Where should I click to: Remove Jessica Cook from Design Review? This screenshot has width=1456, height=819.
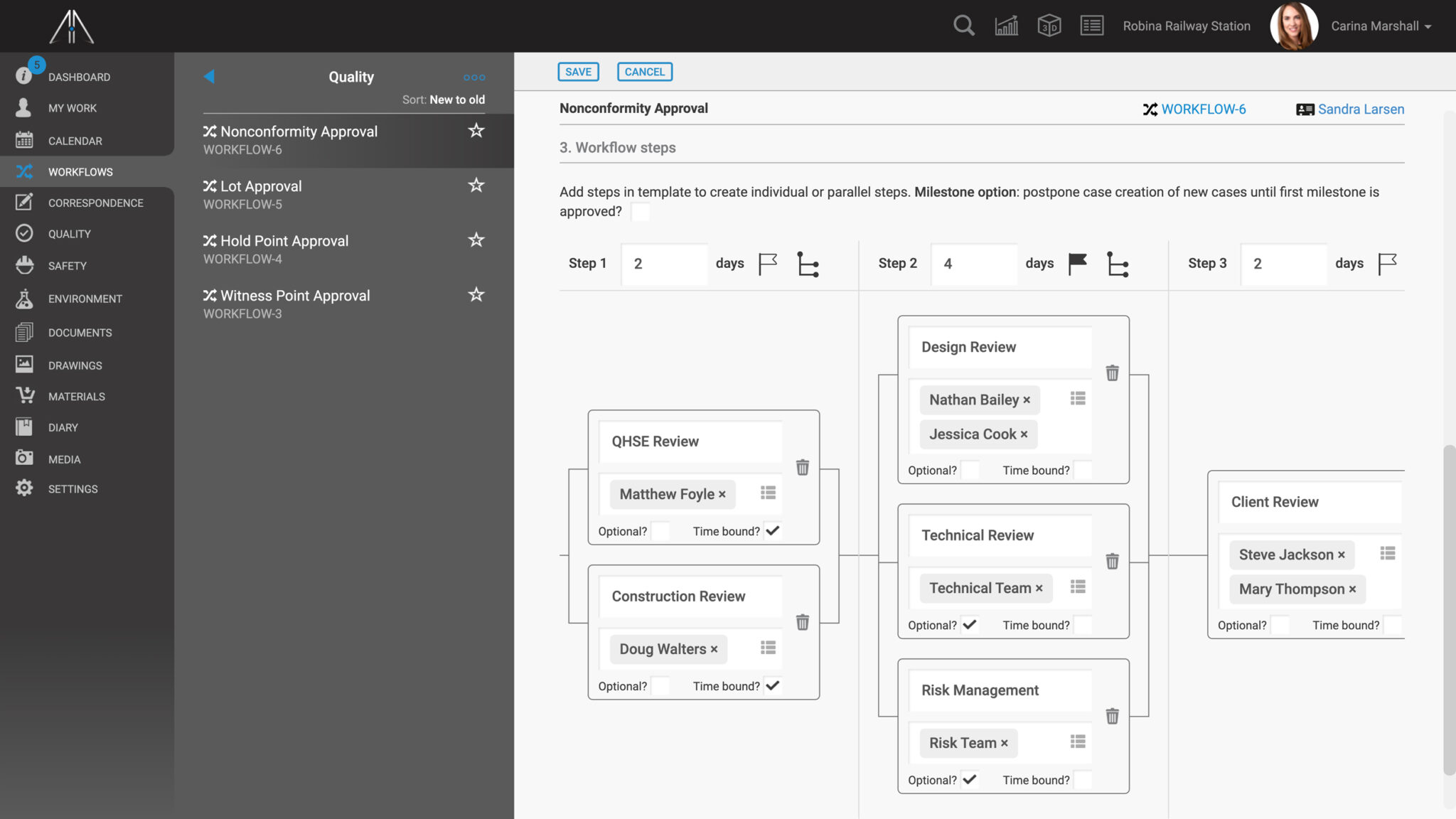[x=1024, y=434]
